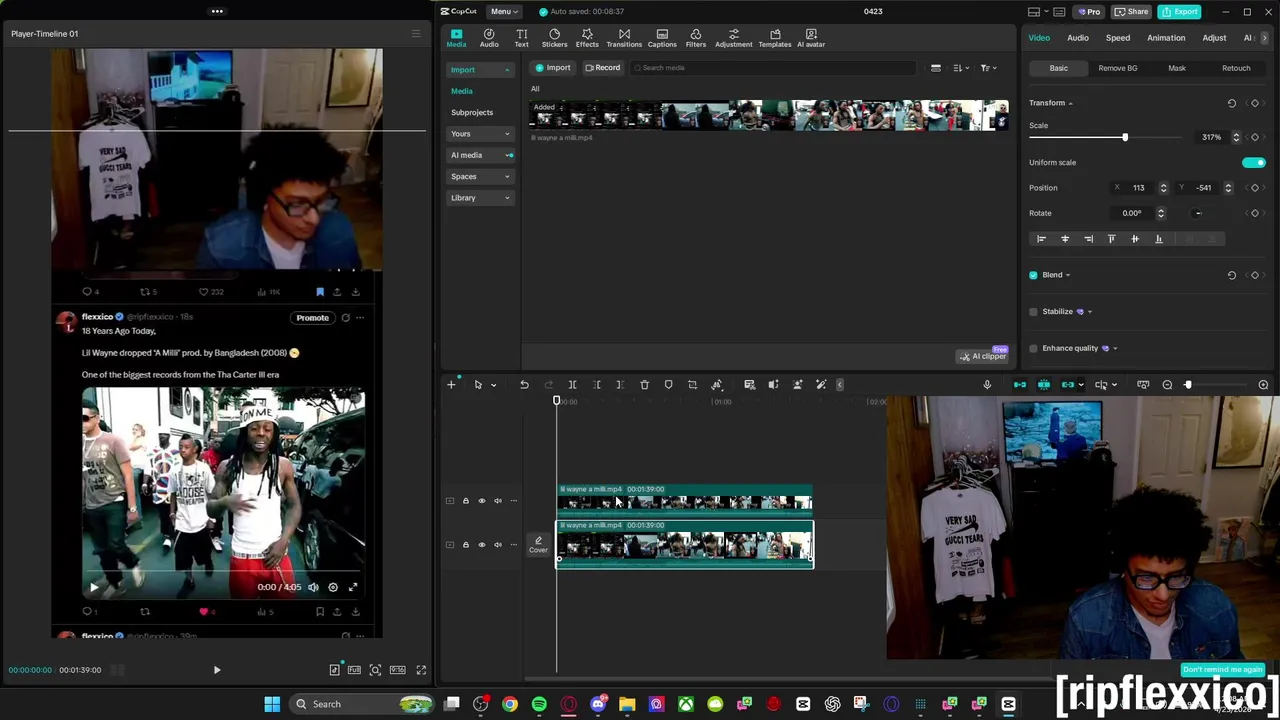The image size is (1280, 720).
Task: Click the Record button
Action: (x=603, y=68)
